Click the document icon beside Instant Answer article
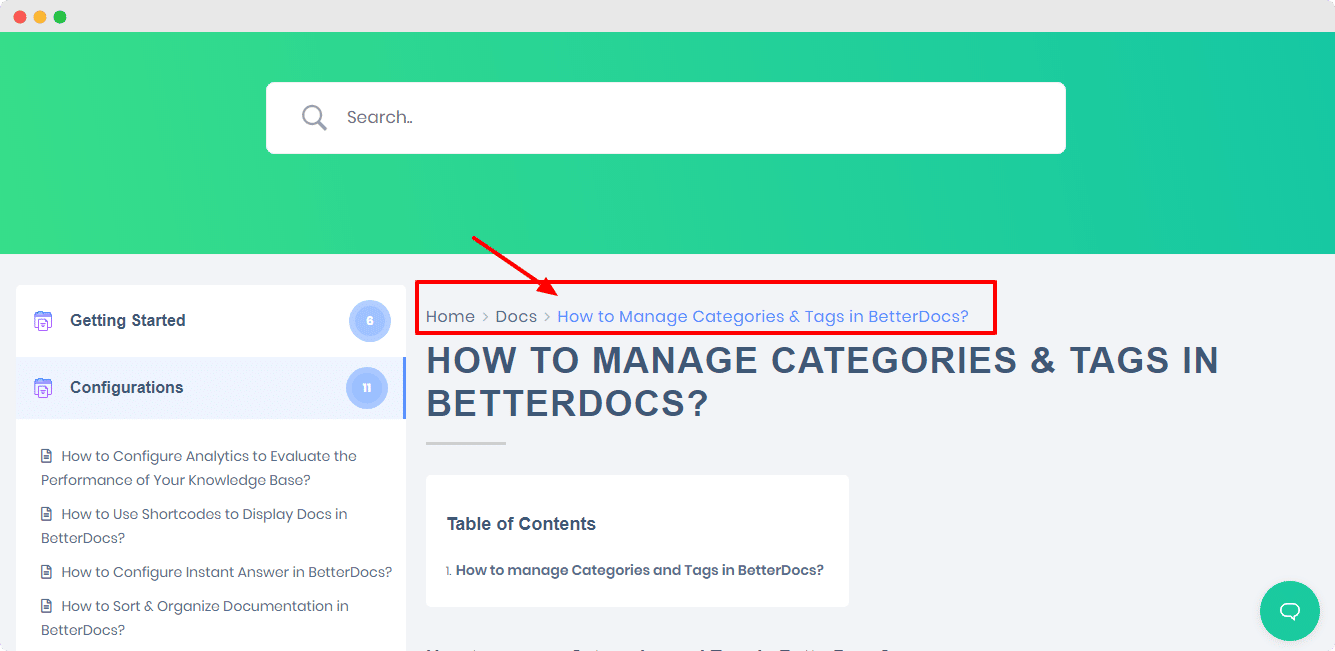This screenshot has height=651, width=1335. click(x=46, y=571)
